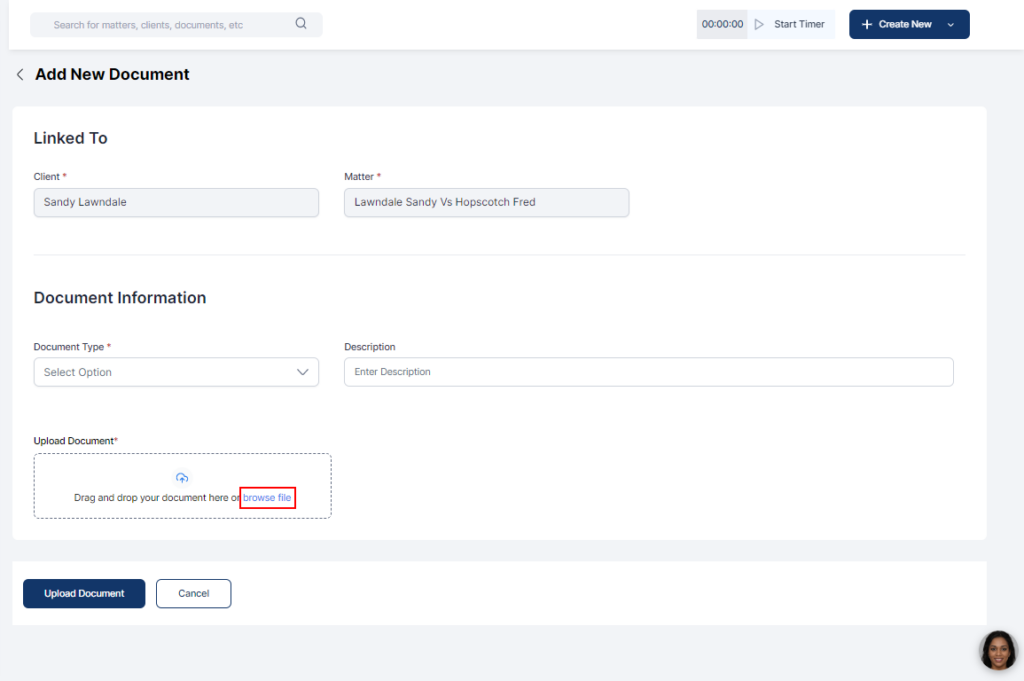Click the drag and drop text in upload area

pos(156,497)
